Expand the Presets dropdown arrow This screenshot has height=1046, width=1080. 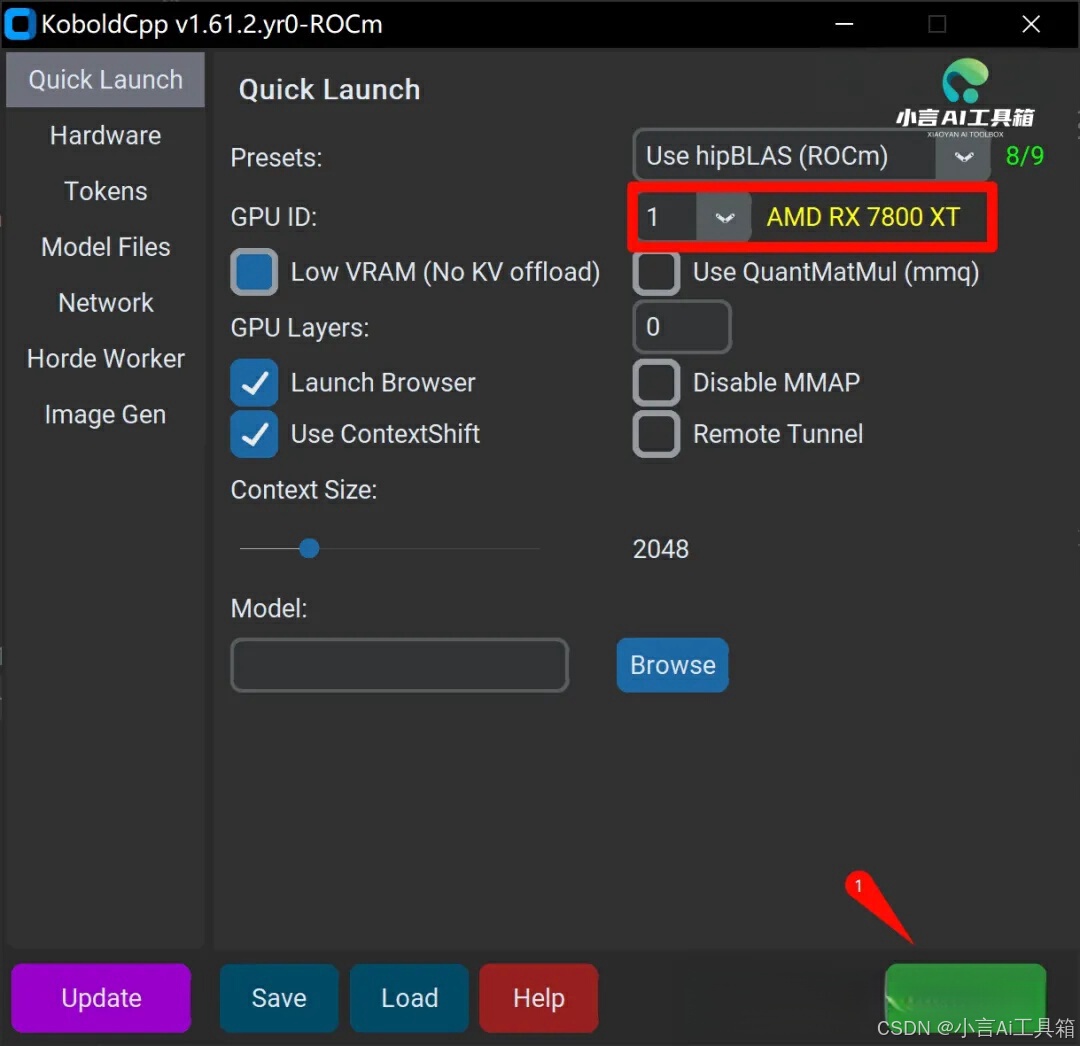tap(963, 157)
